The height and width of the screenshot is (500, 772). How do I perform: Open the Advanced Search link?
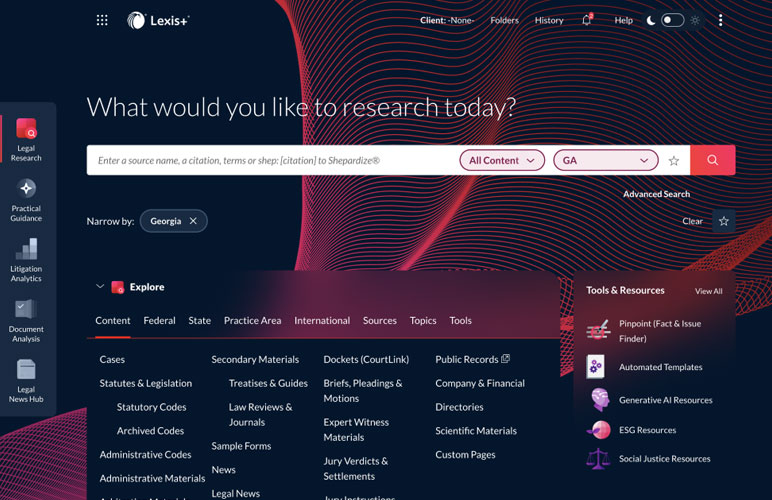[656, 194]
